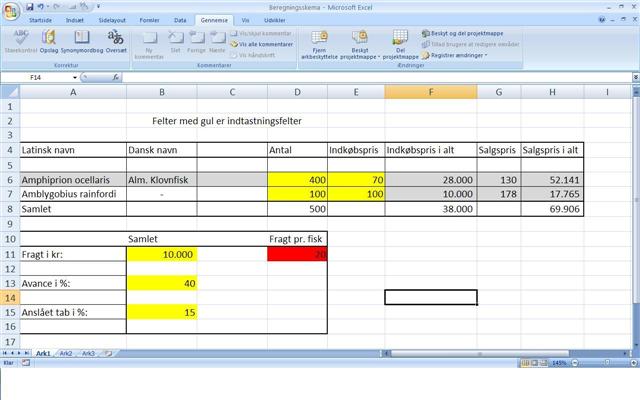Expand the Registrer ændringer dropdown
Screen dimensions: 640x400
click(458, 55)
